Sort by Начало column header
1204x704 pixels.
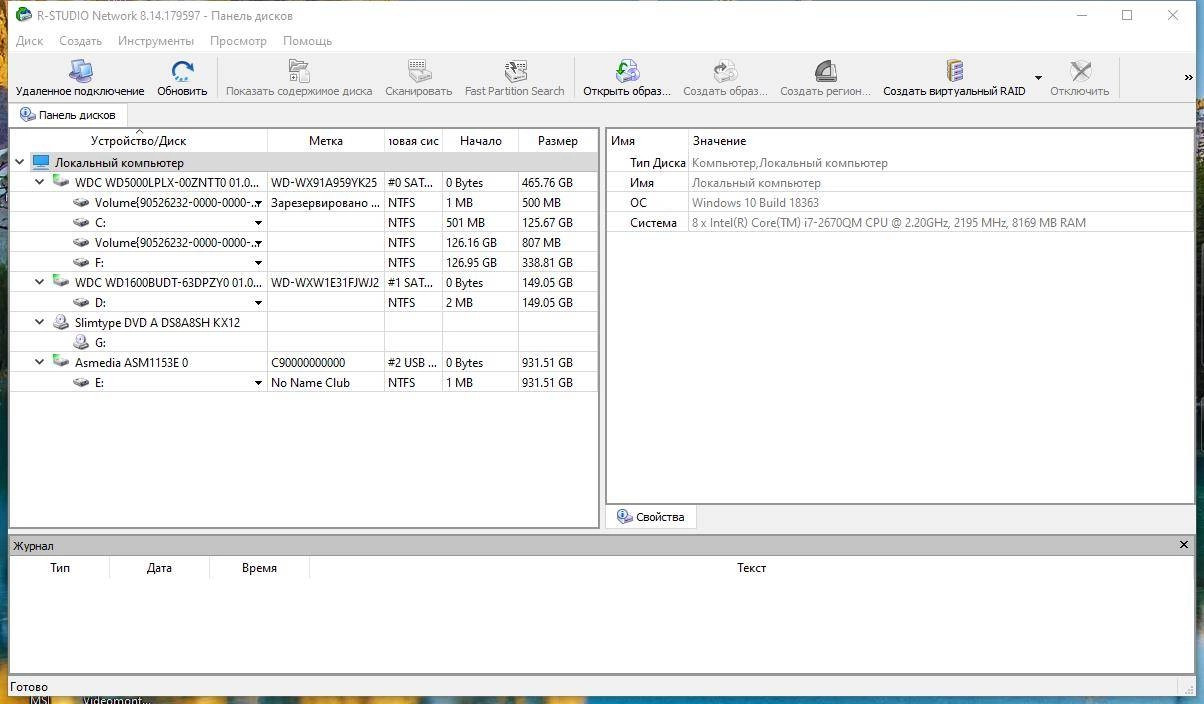(480, 141)
